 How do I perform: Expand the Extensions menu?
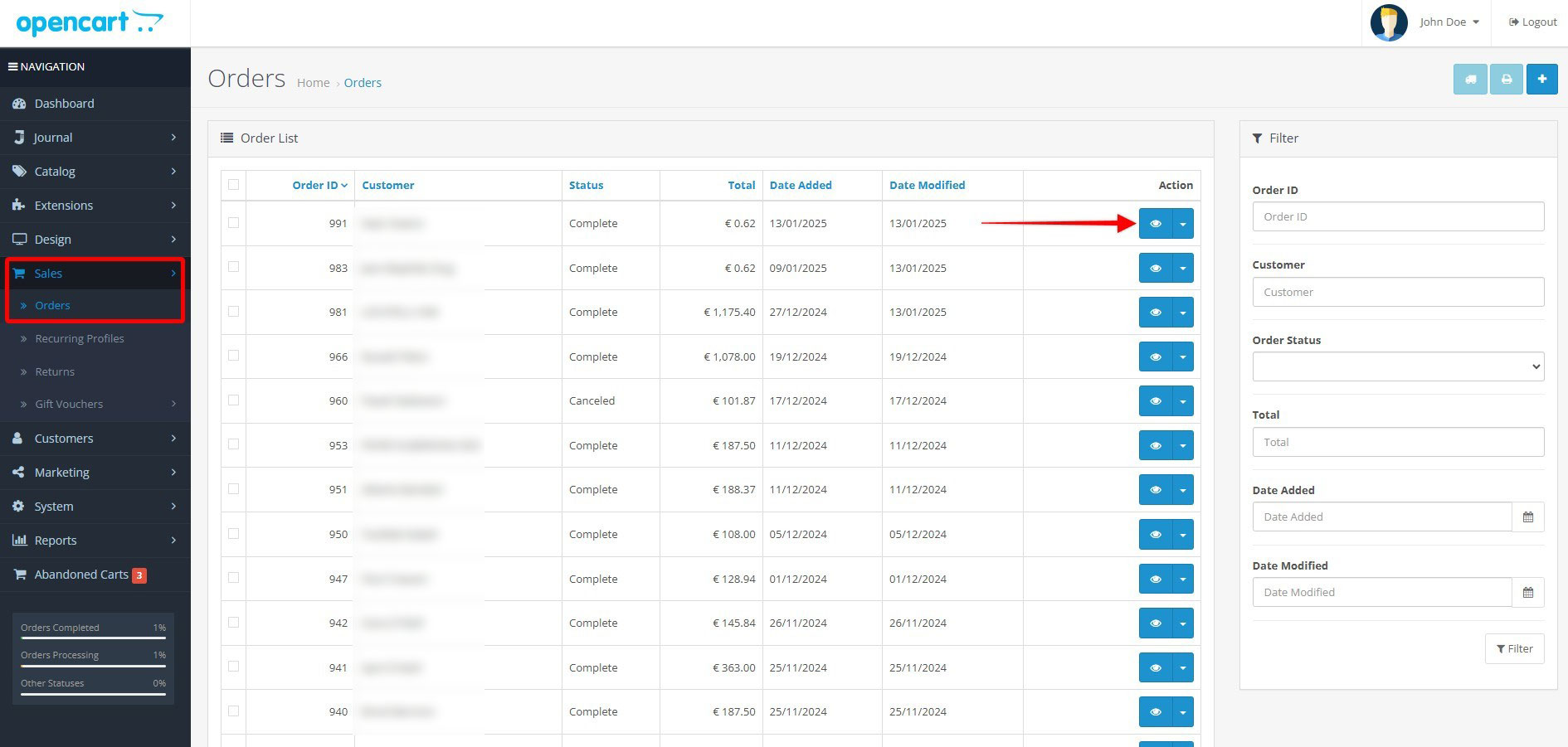tap(95, 206)
